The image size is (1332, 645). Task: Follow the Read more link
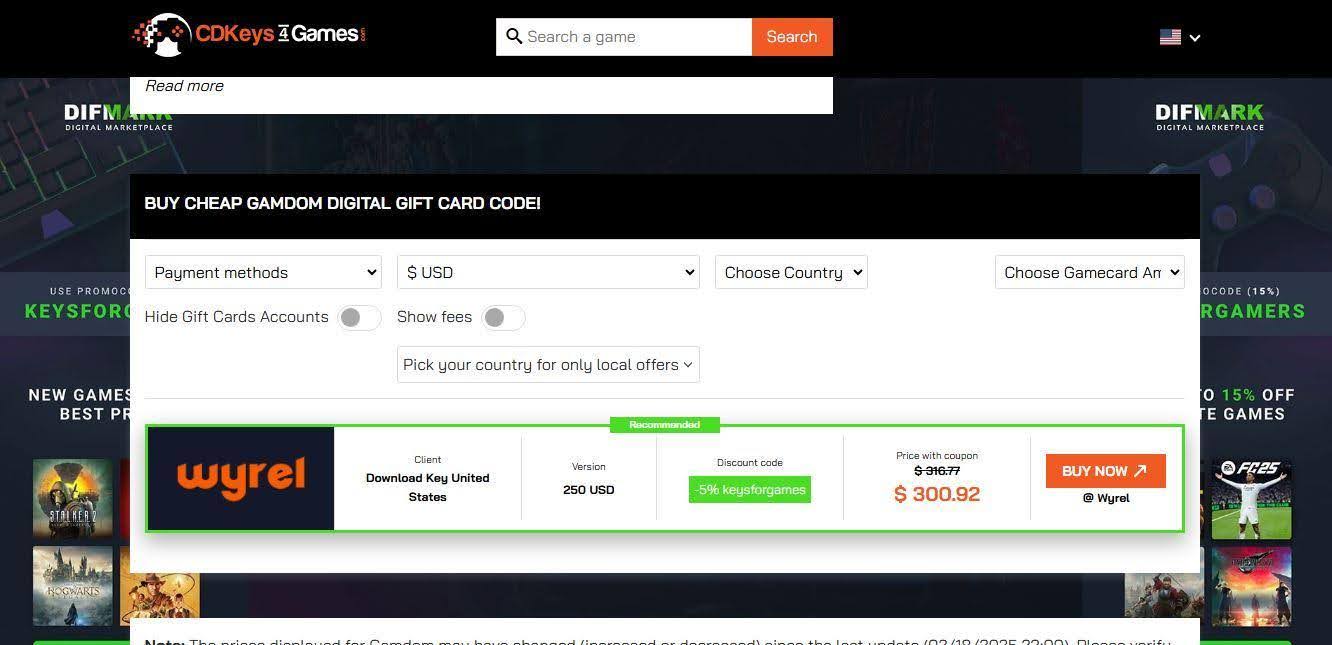pos(184,86)
